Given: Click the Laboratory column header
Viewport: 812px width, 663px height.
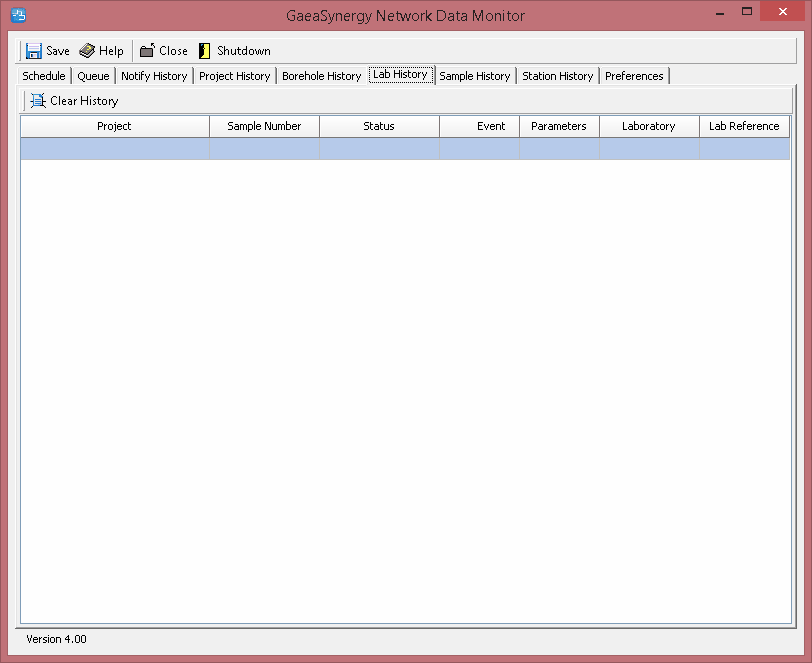Looking at the screenshot, I should [649, 126].
